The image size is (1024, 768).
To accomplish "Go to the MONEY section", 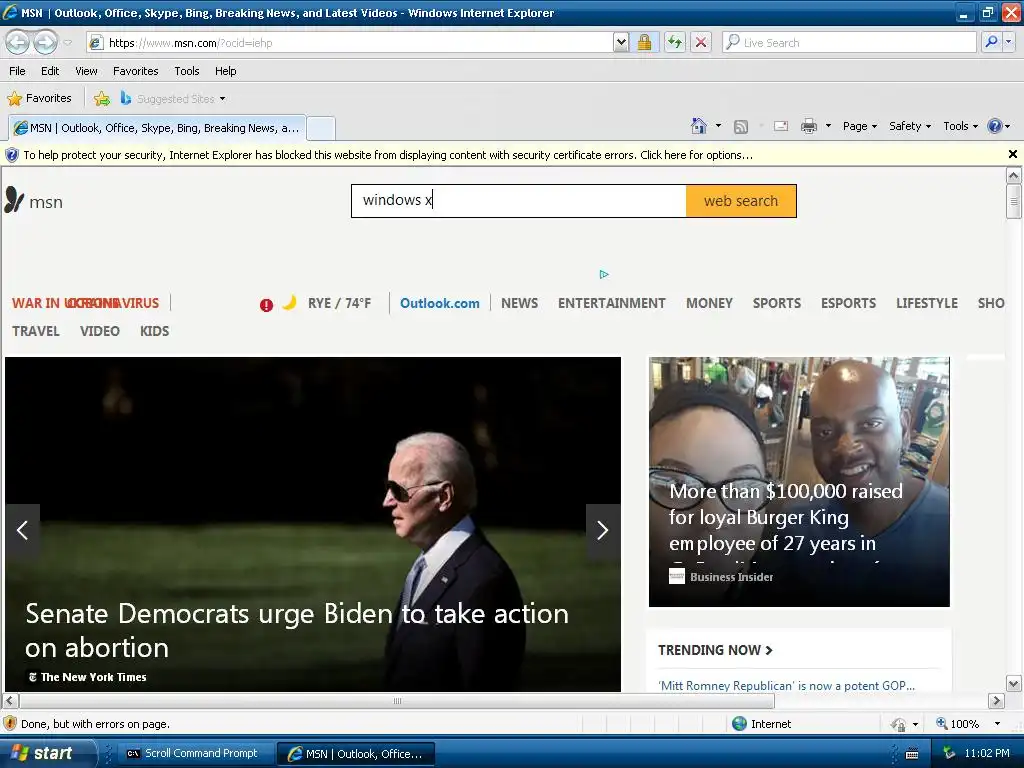I will (x=709, y=303).
